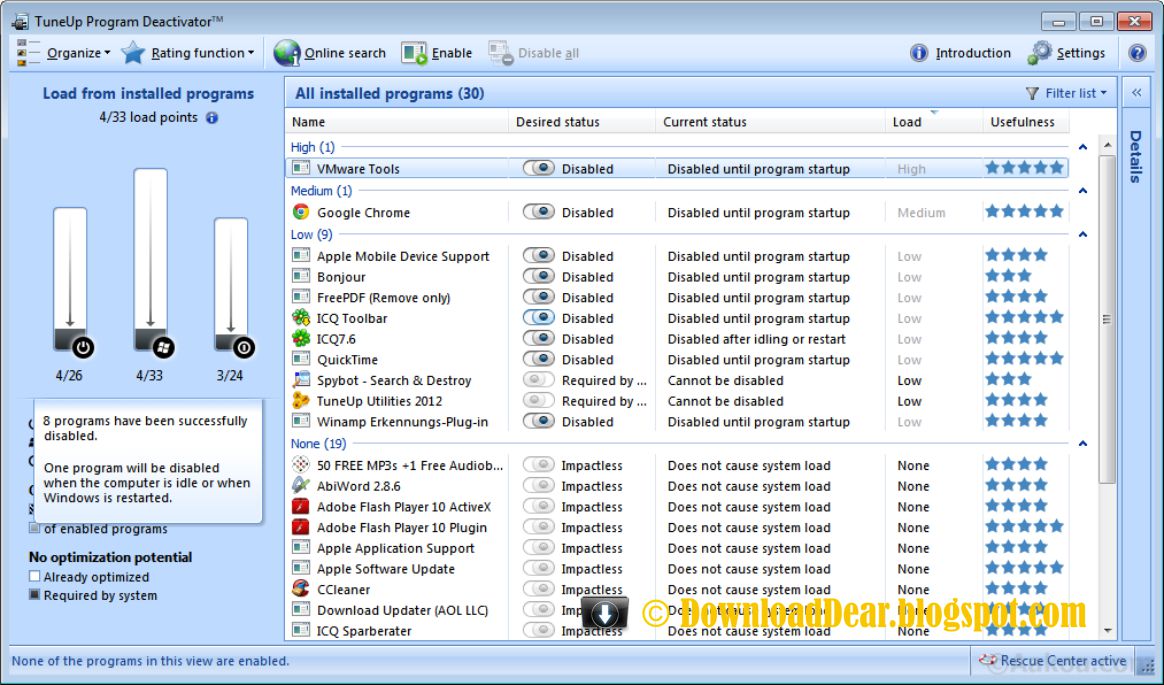Click the Adobe Flash Player 10 ActiveX icon

point(301,507)
